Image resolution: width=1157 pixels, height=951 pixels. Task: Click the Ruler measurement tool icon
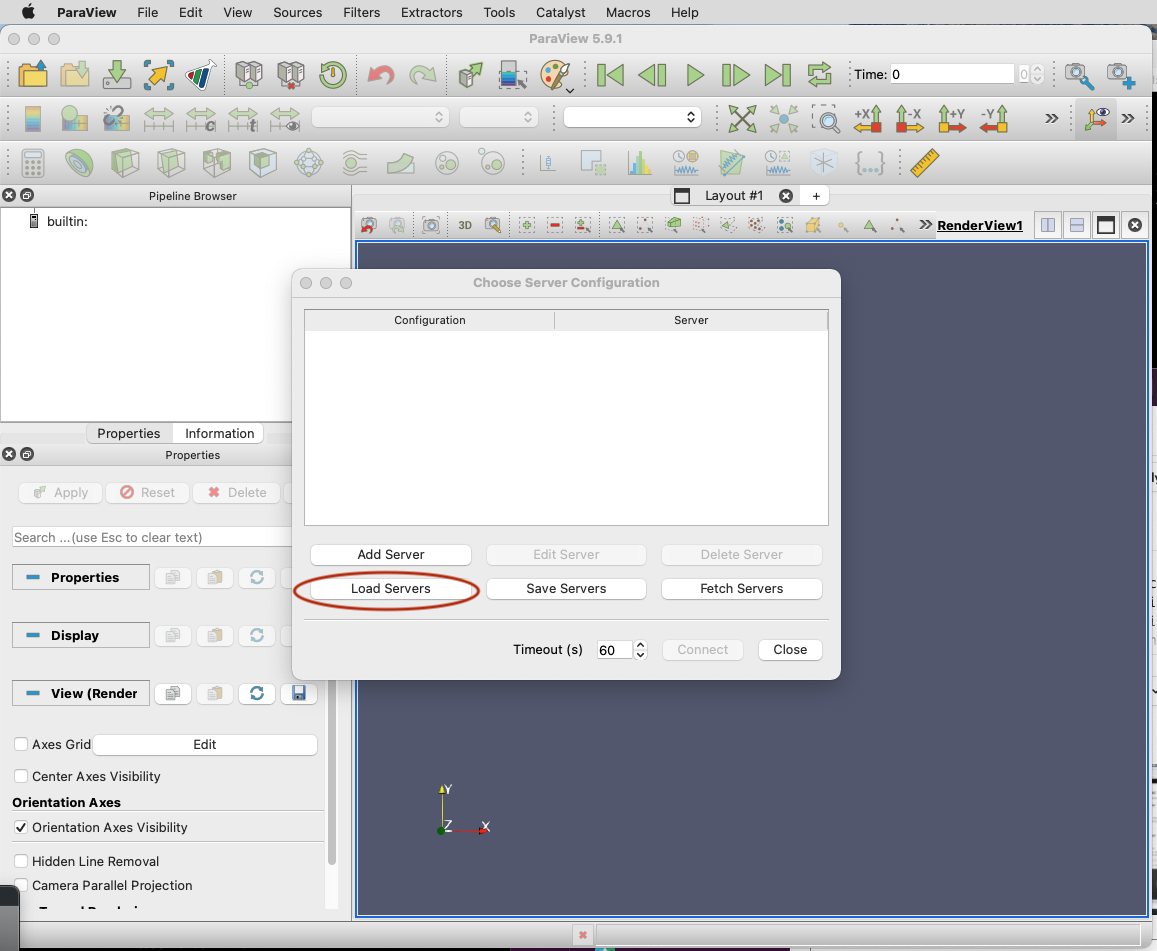click(x=925, y=162)
